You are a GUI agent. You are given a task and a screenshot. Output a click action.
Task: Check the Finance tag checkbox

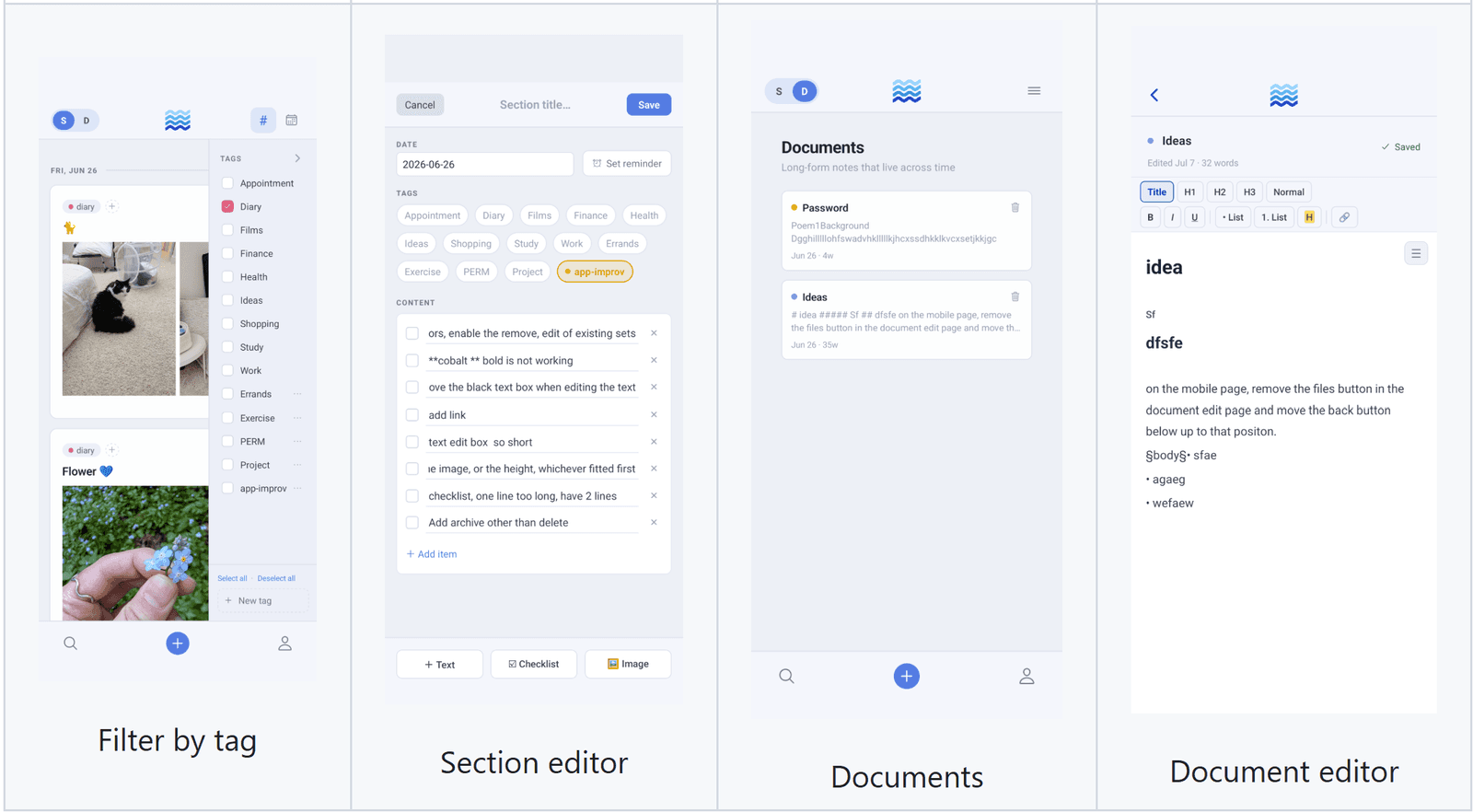[x=227, y=253]
